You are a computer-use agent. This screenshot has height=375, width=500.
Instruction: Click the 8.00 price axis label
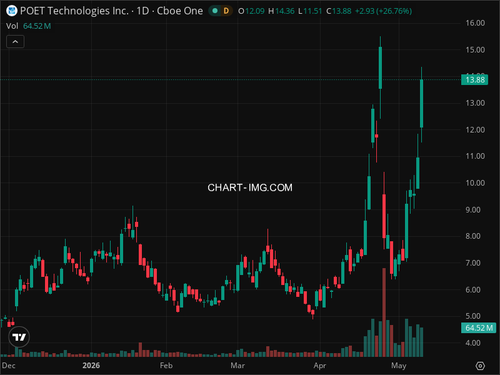click(x=473, y=236)
